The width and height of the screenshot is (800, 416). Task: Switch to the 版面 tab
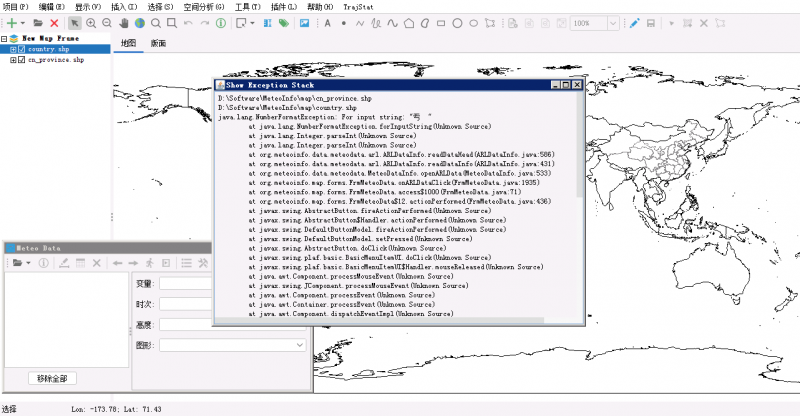point(158,43)
